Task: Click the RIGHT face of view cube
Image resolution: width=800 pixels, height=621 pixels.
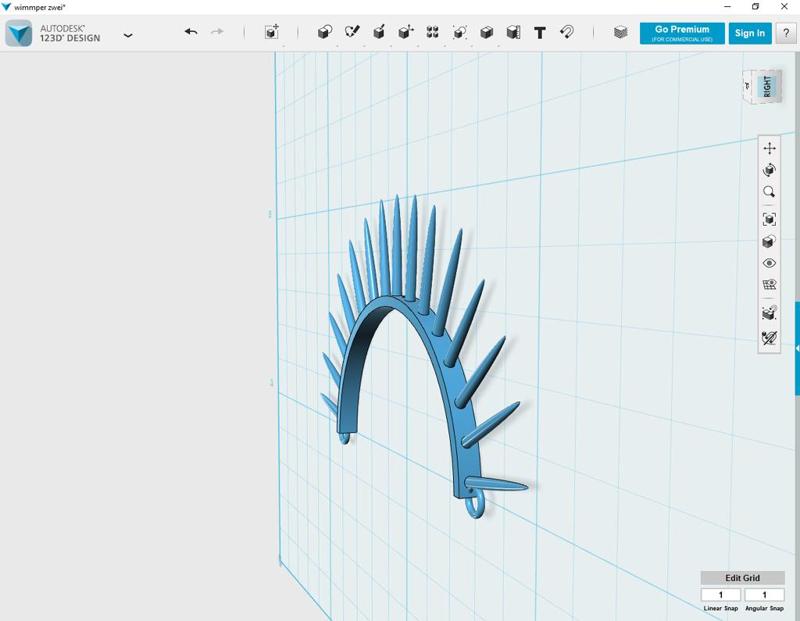Action: [767, 86]
